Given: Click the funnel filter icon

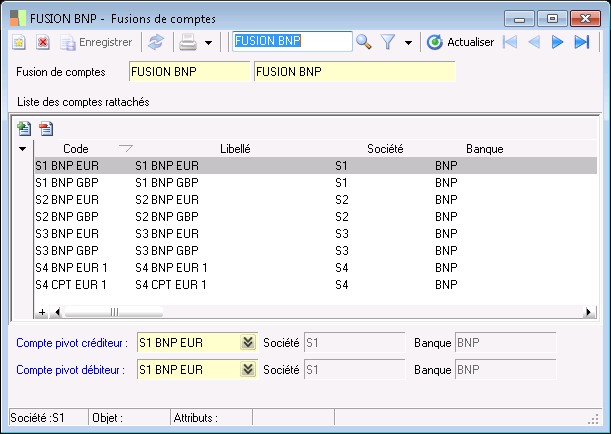Looking at the screenshot, I should click(388, 42).
